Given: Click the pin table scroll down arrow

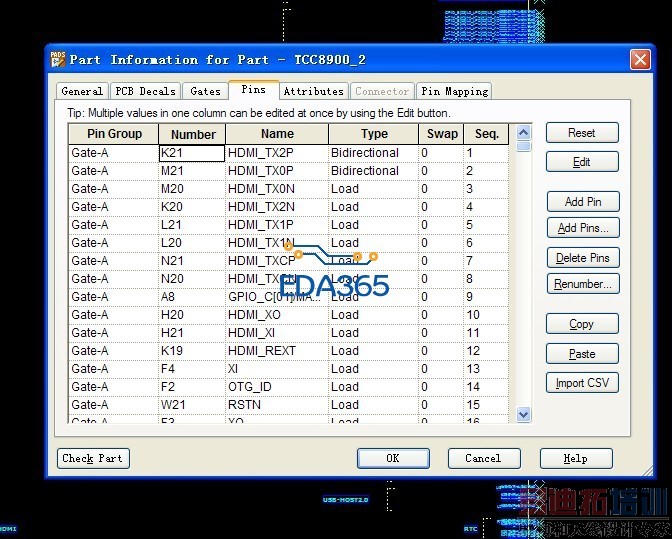Looking at the screenshot, I should pos(523,414).
